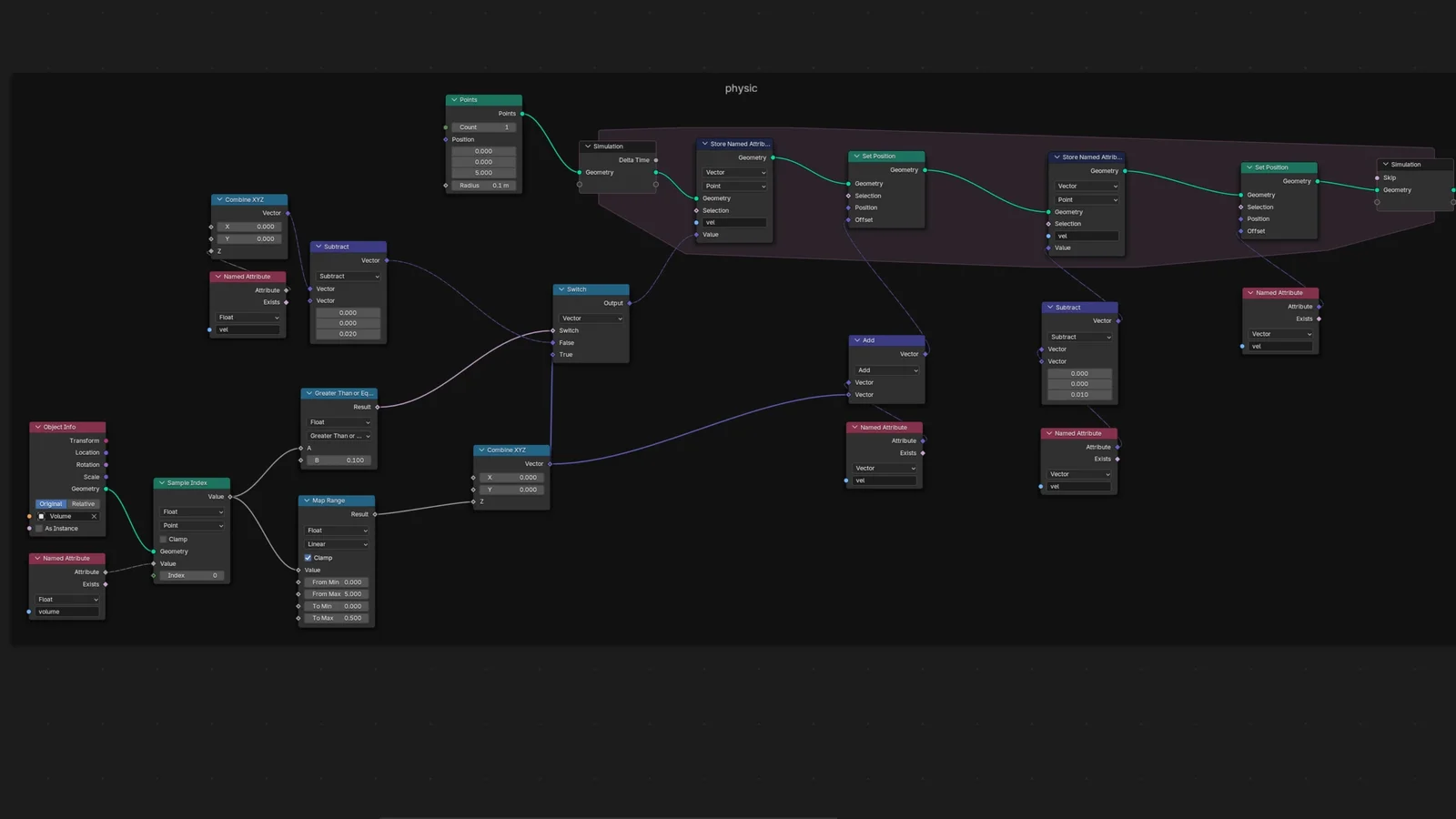The width and height of the screenshot is (1456, 819).
Task: Enable Clamp on the Sample Index node
Action: pyautogui.click(x=163, y=540)
